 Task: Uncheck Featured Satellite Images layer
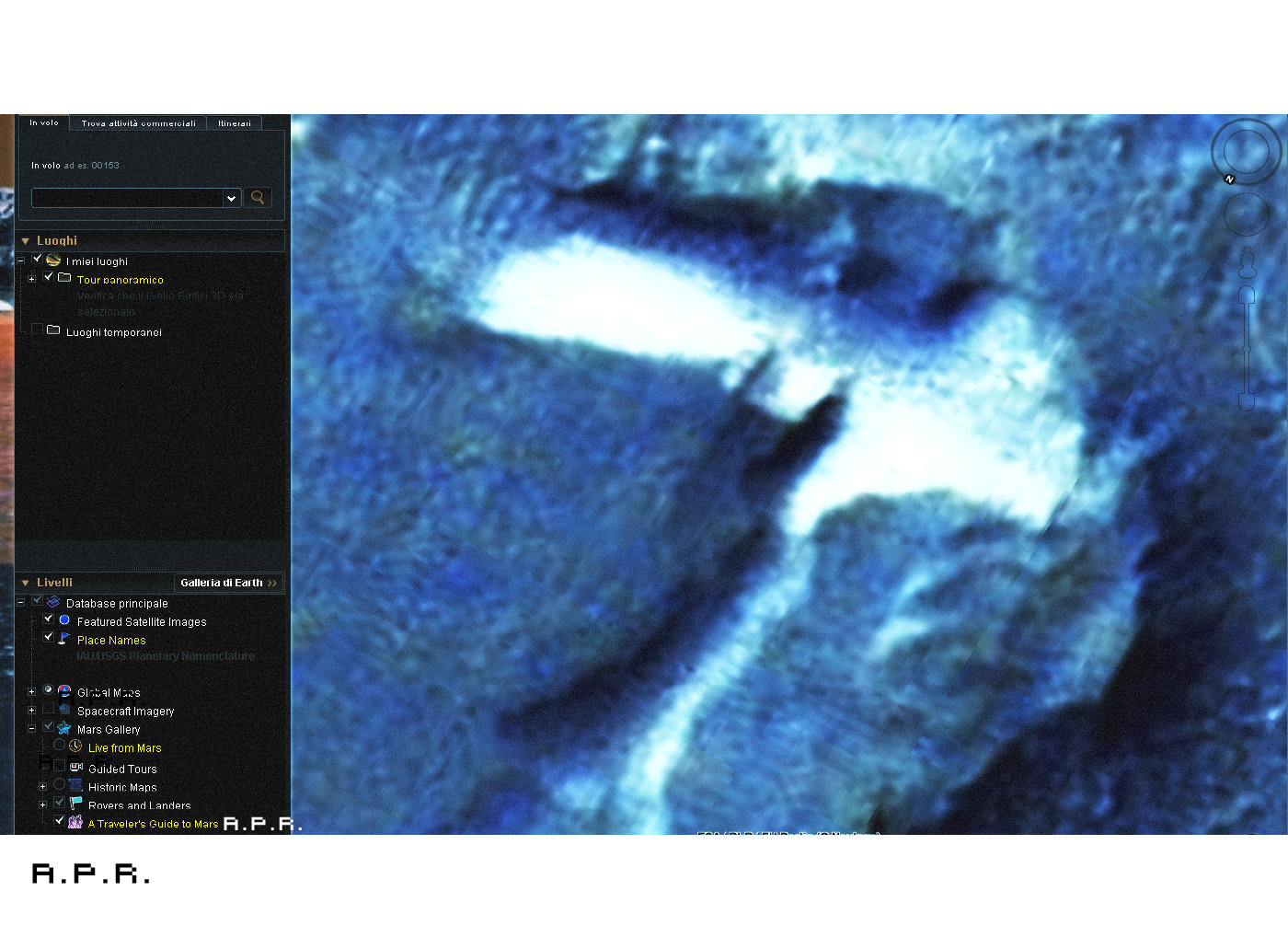pyautogui.click(x=49, y=619)
